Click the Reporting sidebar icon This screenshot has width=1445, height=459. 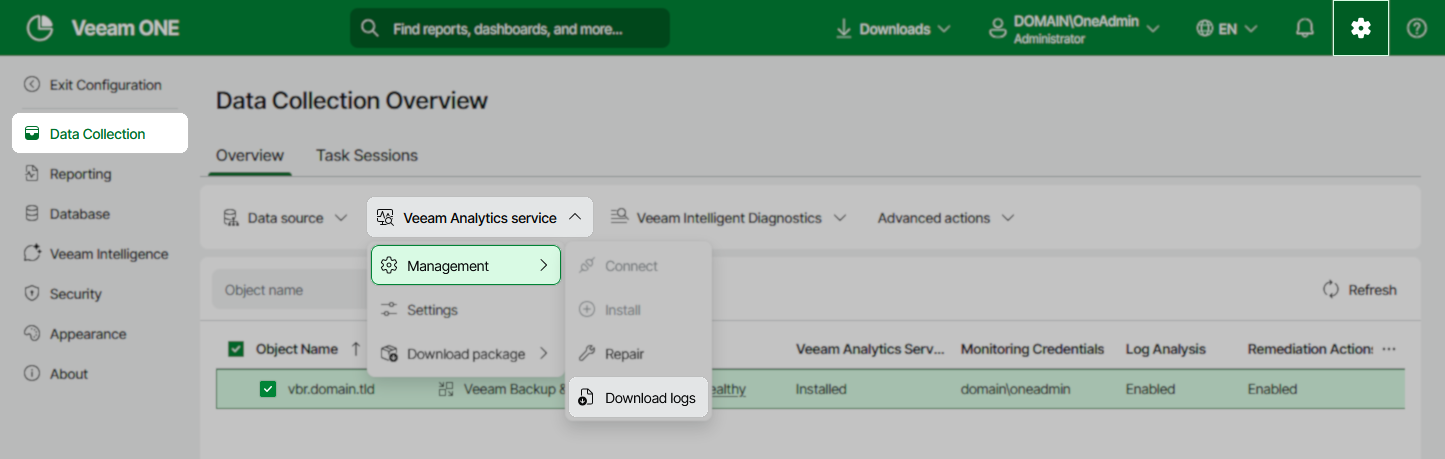coord(32,174)
